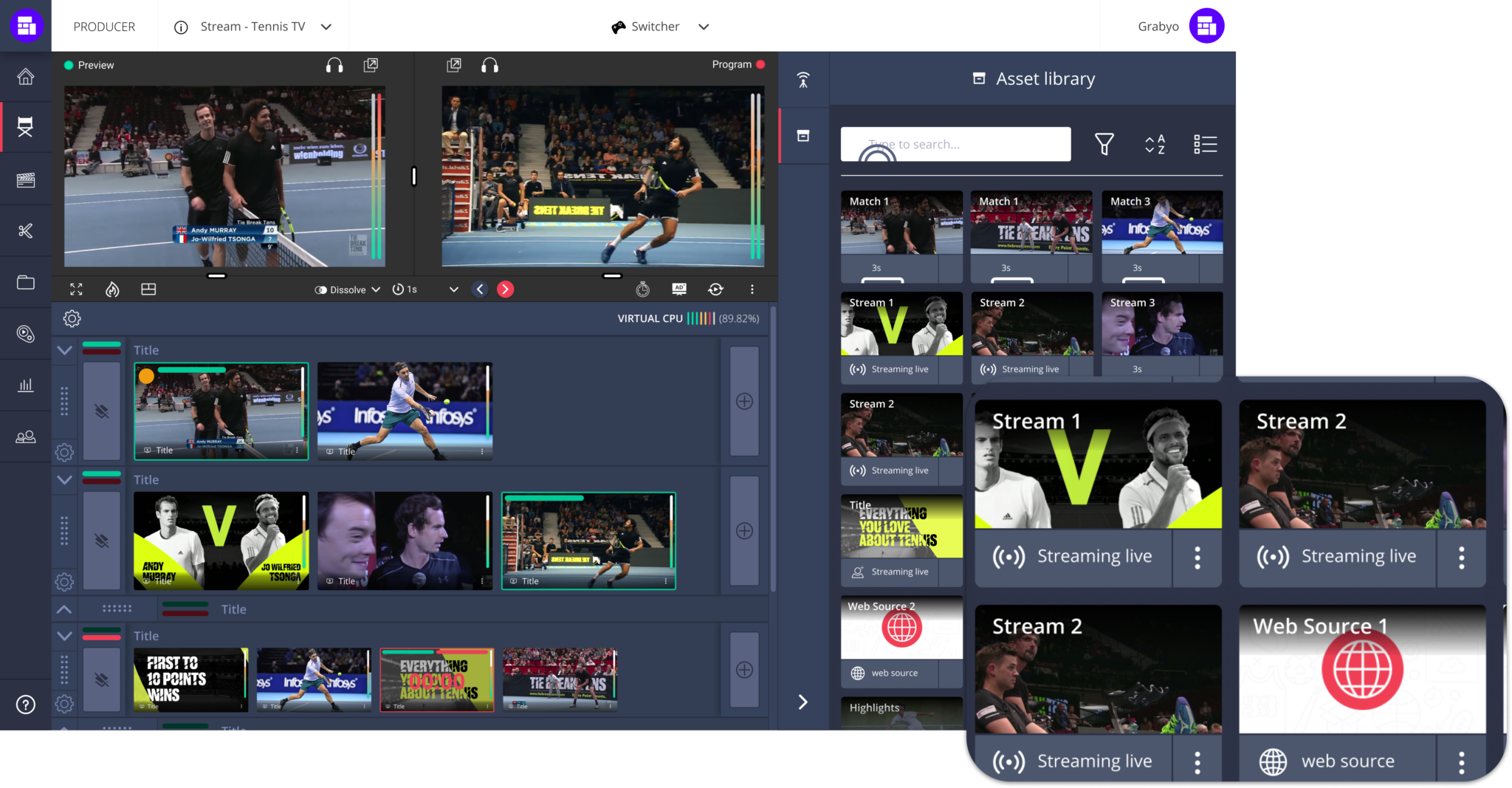Open the three-dot overflow menu in switcher toolbar
1512x788 pixels.
tap(752, 289)
